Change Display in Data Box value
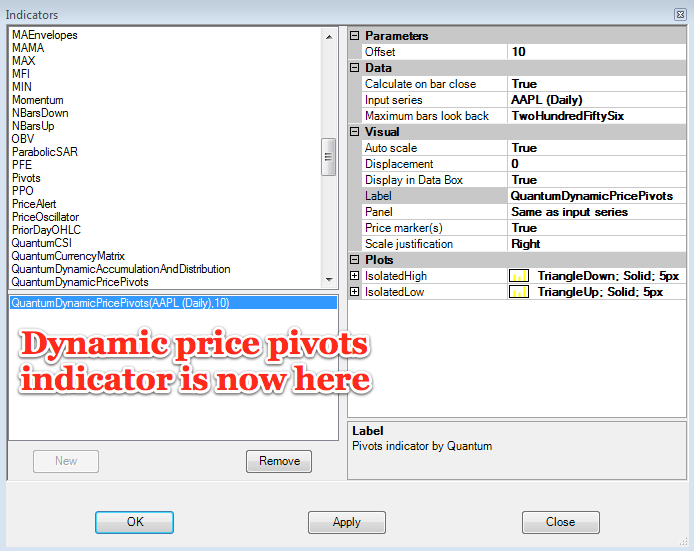This screenshot has height=551, width=694. tap(597, 180)
